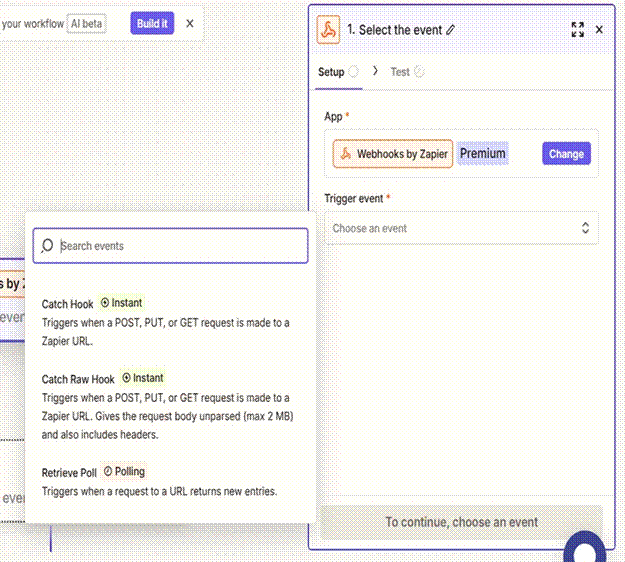Click the Webhooks logo inside the app chip
The height and width of the screenshot is (562, 625).
pyautogui.click(x=346, y=153)
